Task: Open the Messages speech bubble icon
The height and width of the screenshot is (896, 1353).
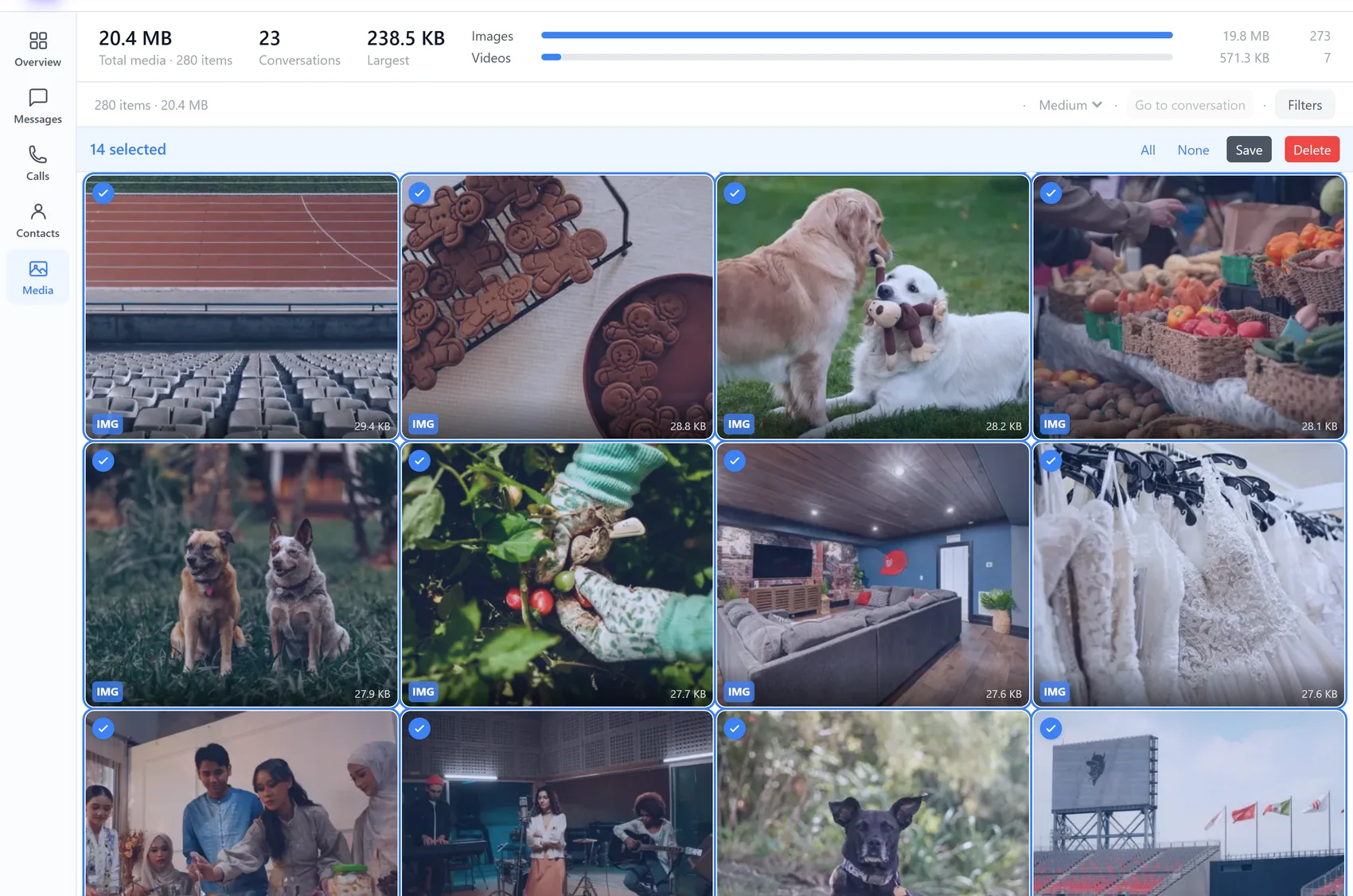Action: coord(37,98)
